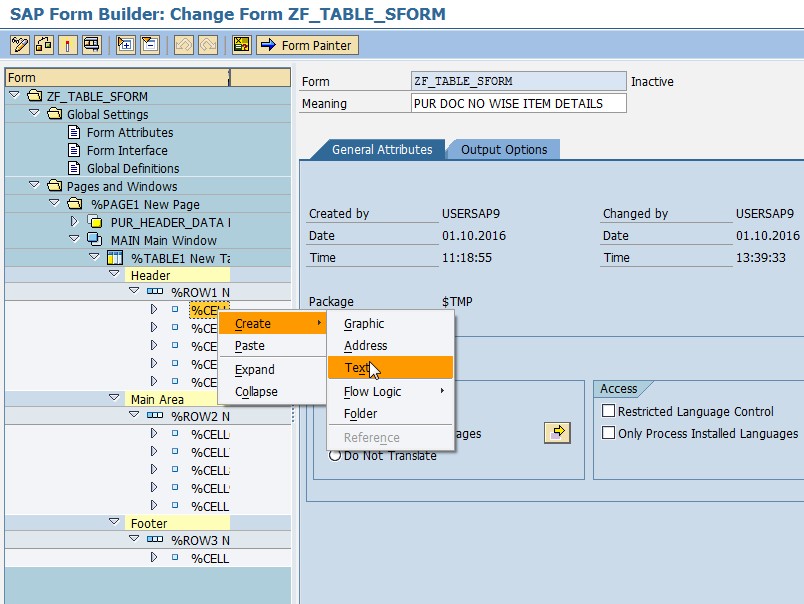Click the Undo toolbar icon
This screenshot has height=604, width=804.
click(x=184, y=45)
